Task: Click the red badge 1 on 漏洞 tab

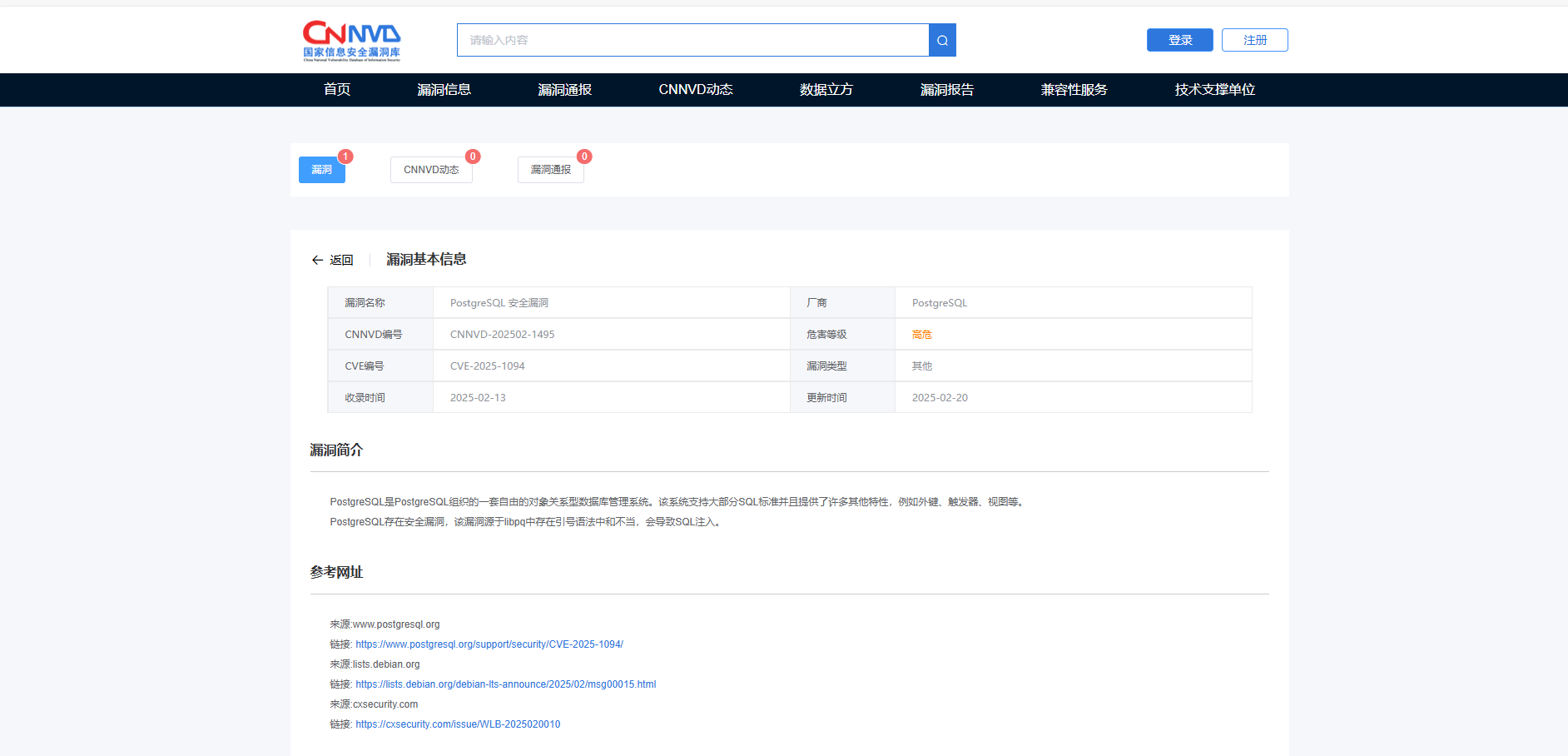Action: 345,157
